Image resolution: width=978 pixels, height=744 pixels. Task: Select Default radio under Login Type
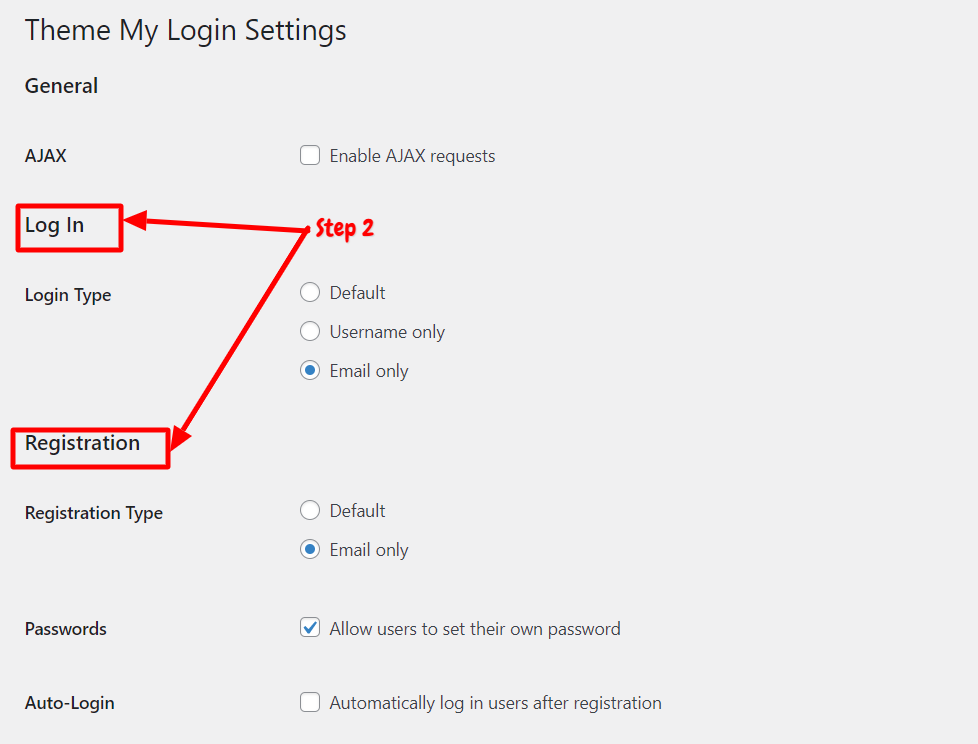(x=310, y=292)
